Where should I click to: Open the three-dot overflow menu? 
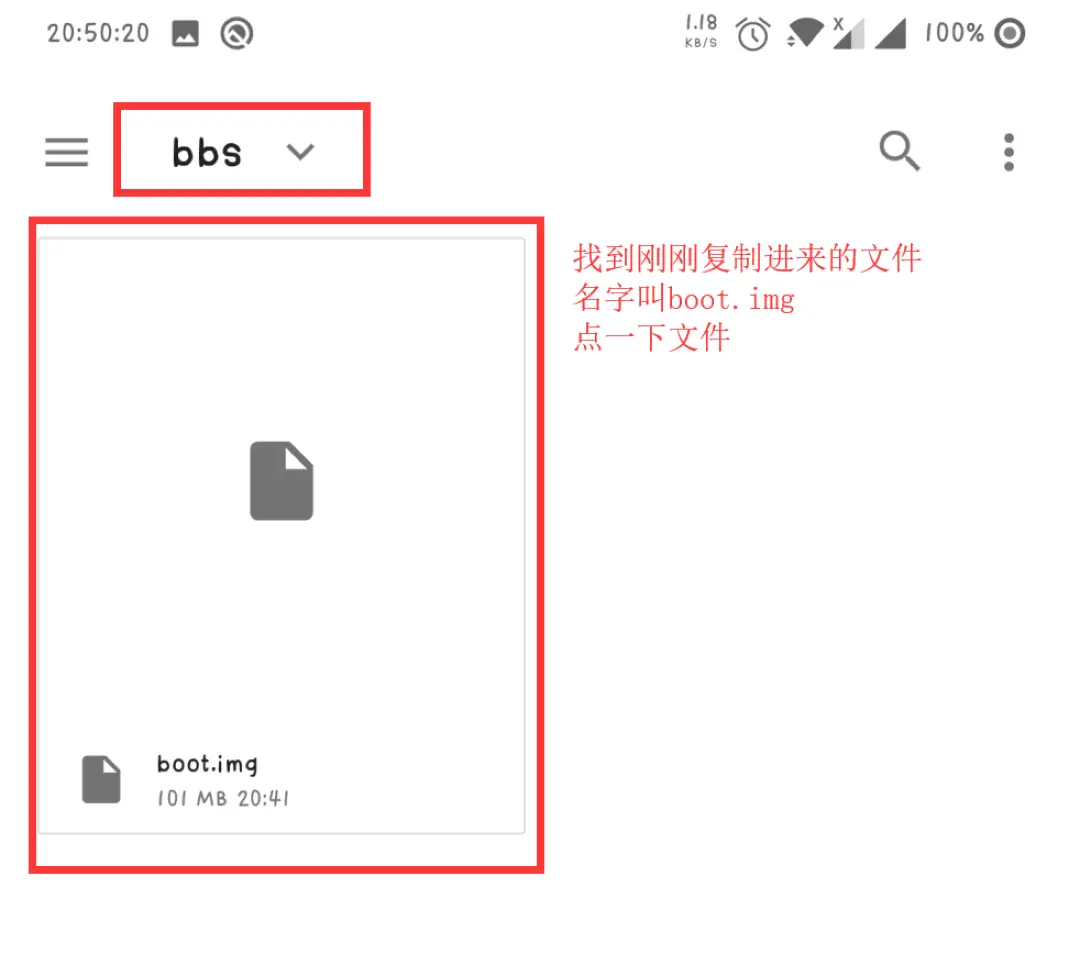[1008, 152]
